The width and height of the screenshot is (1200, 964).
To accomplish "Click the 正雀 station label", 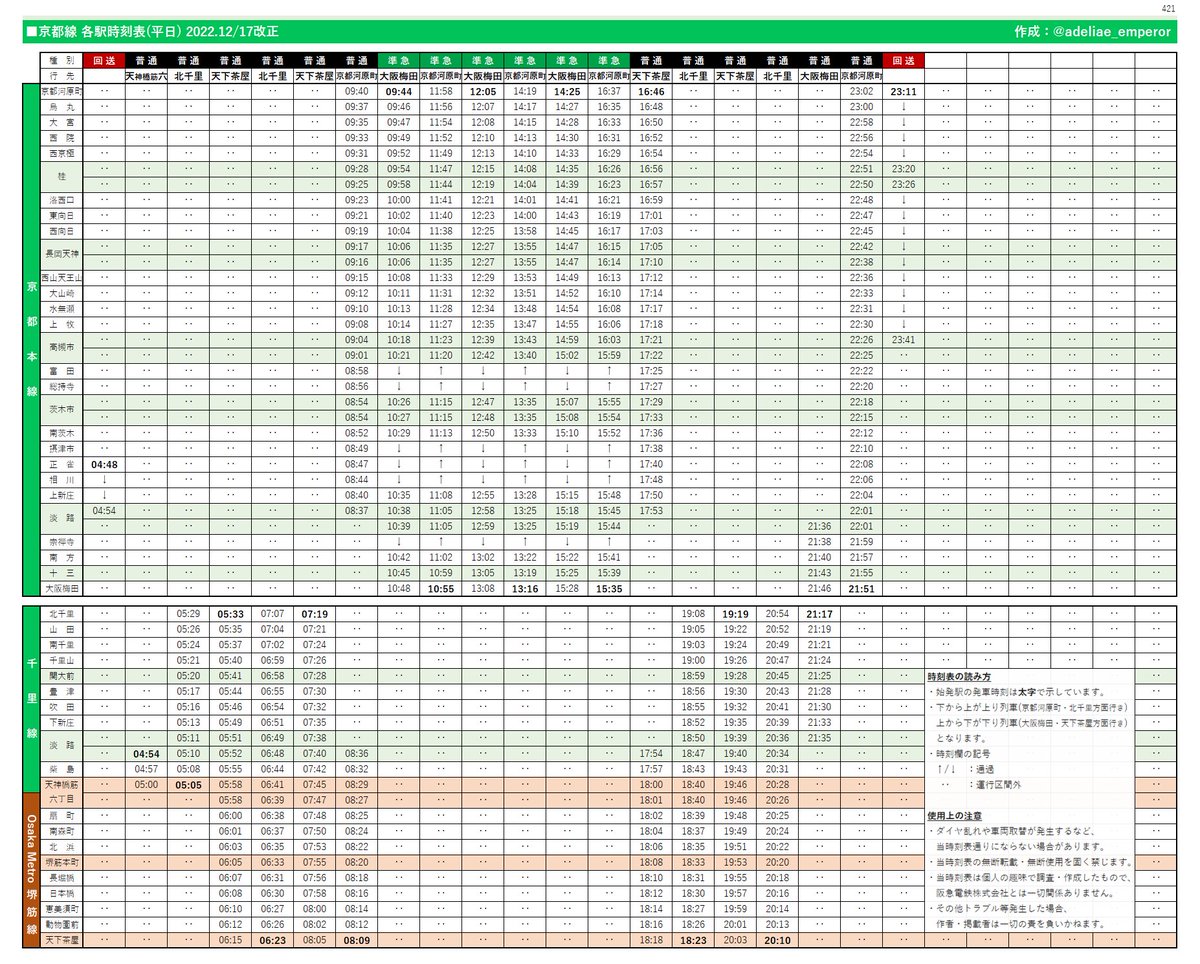I will pyautogui.click(x=61, y=464).
